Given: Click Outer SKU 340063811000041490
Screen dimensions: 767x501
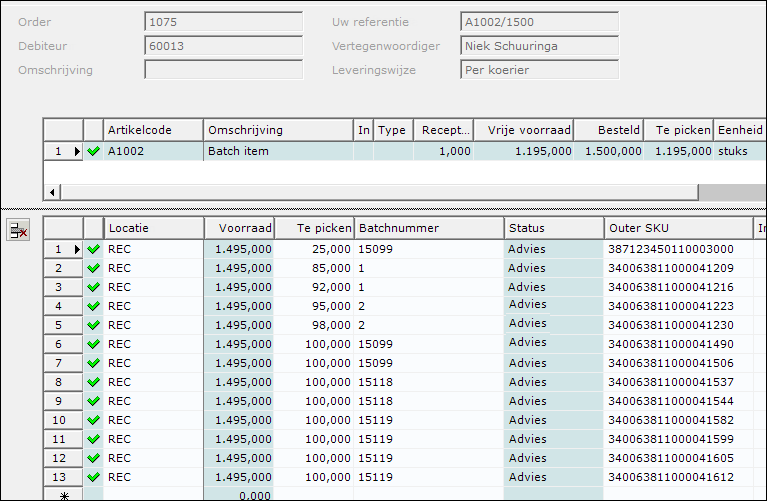Looking at the screenshot, I should 678,344.
